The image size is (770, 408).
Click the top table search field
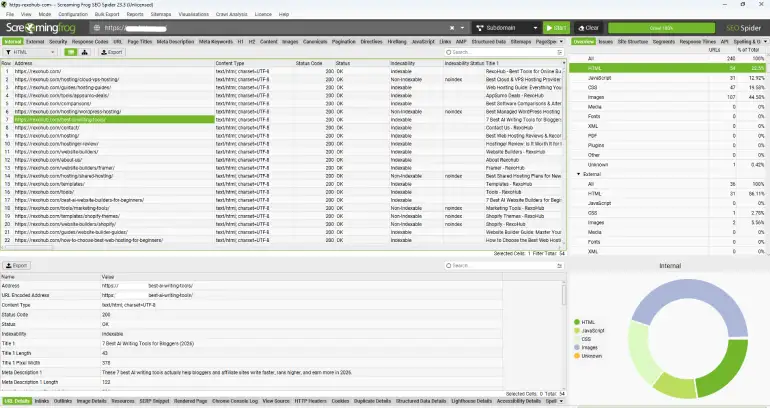503,52
